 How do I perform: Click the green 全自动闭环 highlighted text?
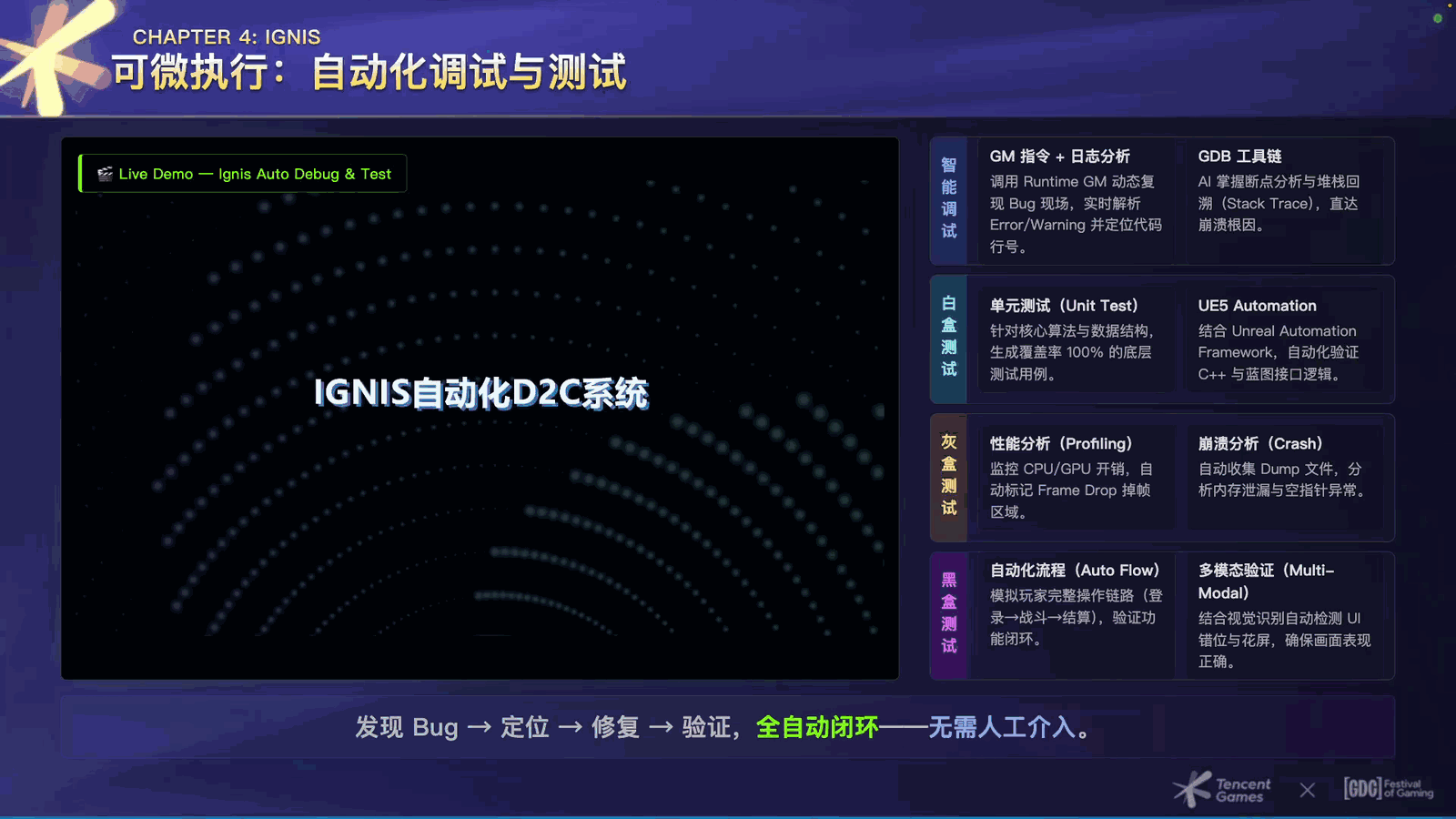click(817, 727)
